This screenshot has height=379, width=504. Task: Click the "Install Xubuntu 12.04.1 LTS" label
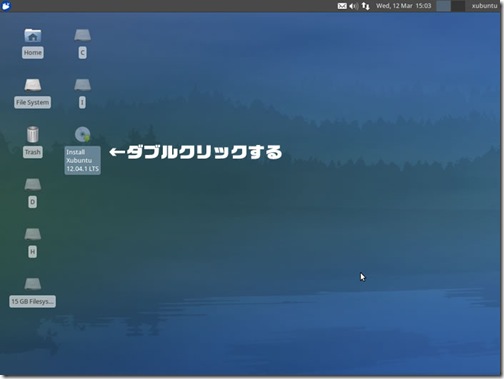(x=82, y=160)
